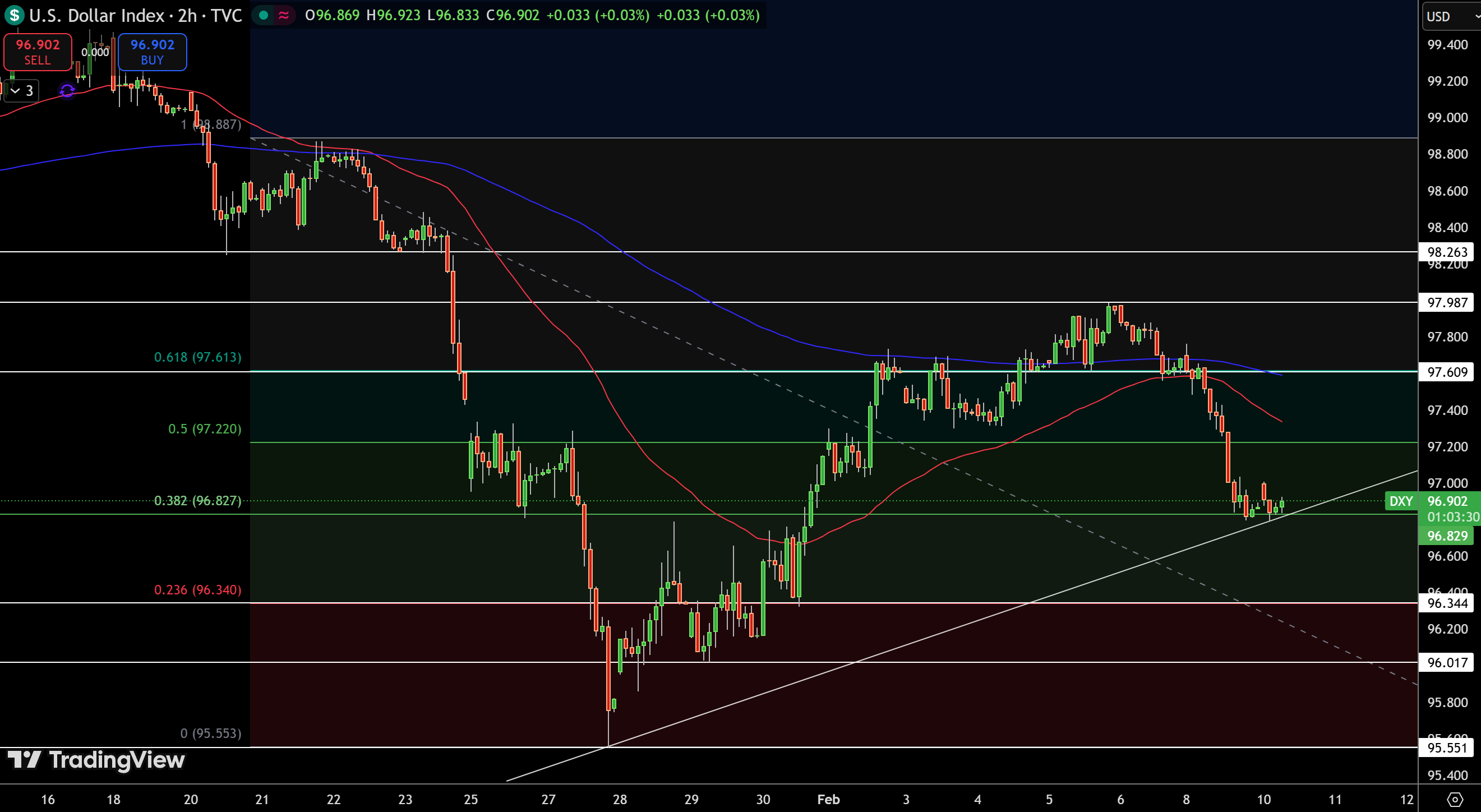
Task: Click the 0.618 (97.613) Fibonacci level label
Action: pos(198,357)
